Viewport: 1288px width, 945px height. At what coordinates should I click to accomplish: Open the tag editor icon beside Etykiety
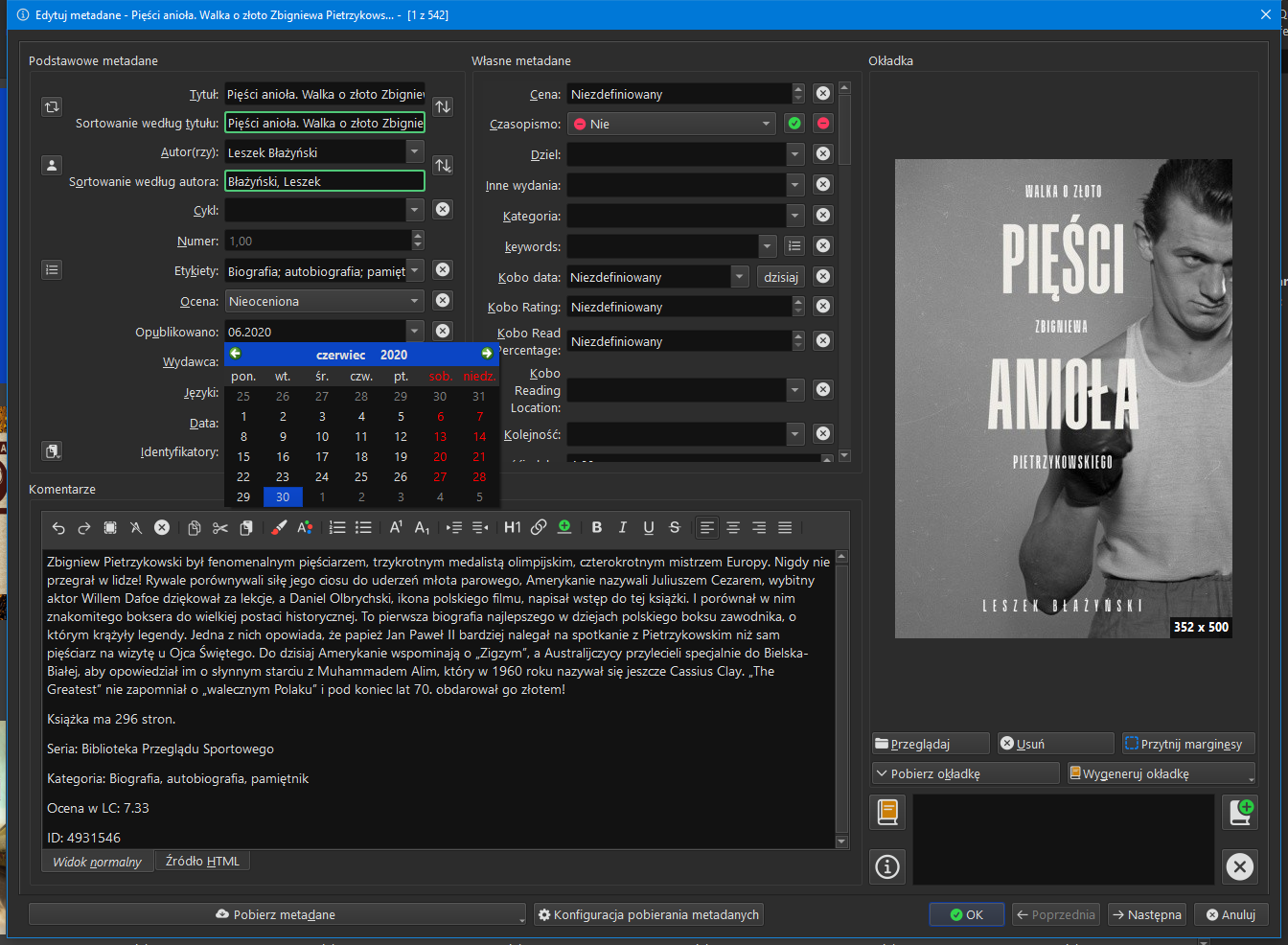pos(52,270)
